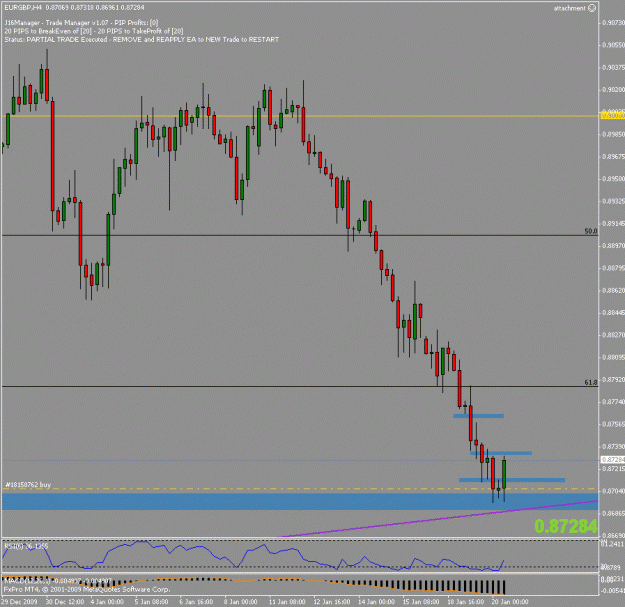The height and width of the screenshot is (607, 625).
Task: Click the 0.89145 price axis label
Action: [613, 224]
